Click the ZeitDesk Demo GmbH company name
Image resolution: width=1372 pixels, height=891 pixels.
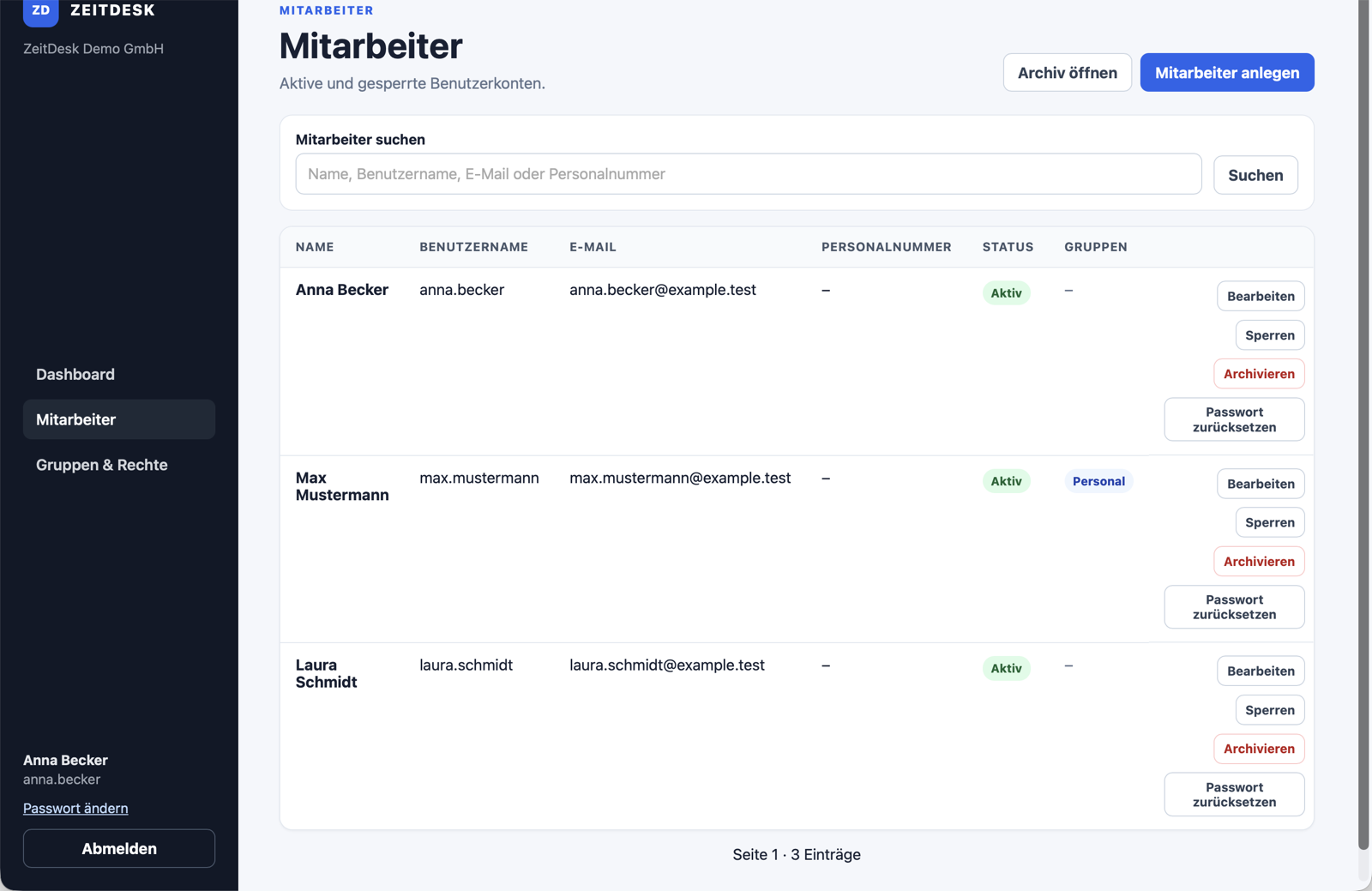click(93, 49)
